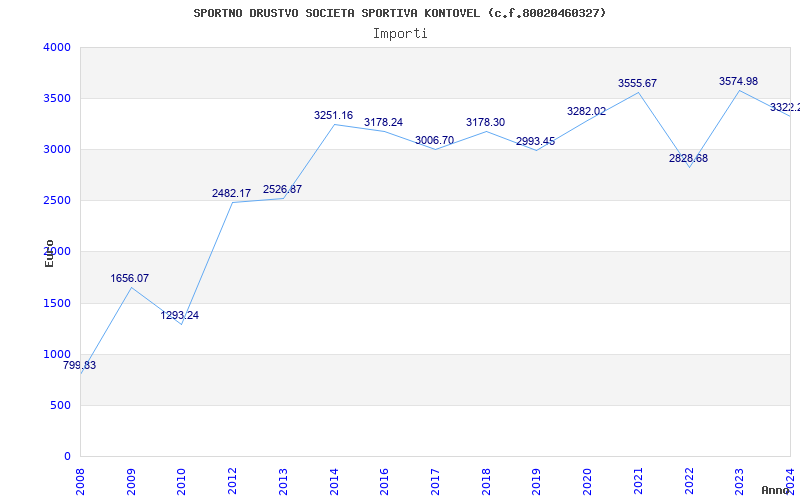The image size is (800, 500).
Task: Click the 1000 y-axis tick label
Action: 57,355
